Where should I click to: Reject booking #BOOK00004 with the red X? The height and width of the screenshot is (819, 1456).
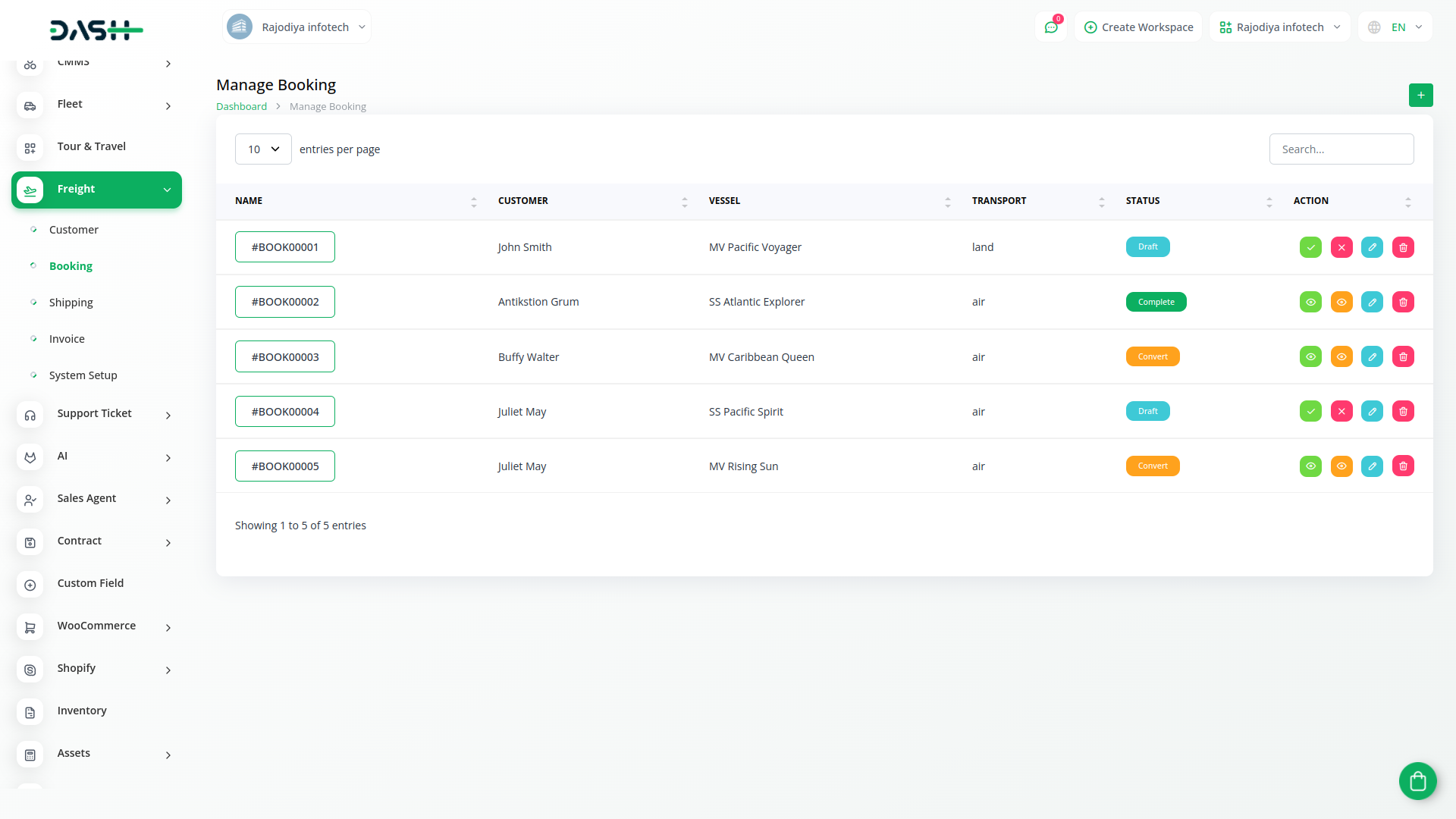(x=1341, y=411)
